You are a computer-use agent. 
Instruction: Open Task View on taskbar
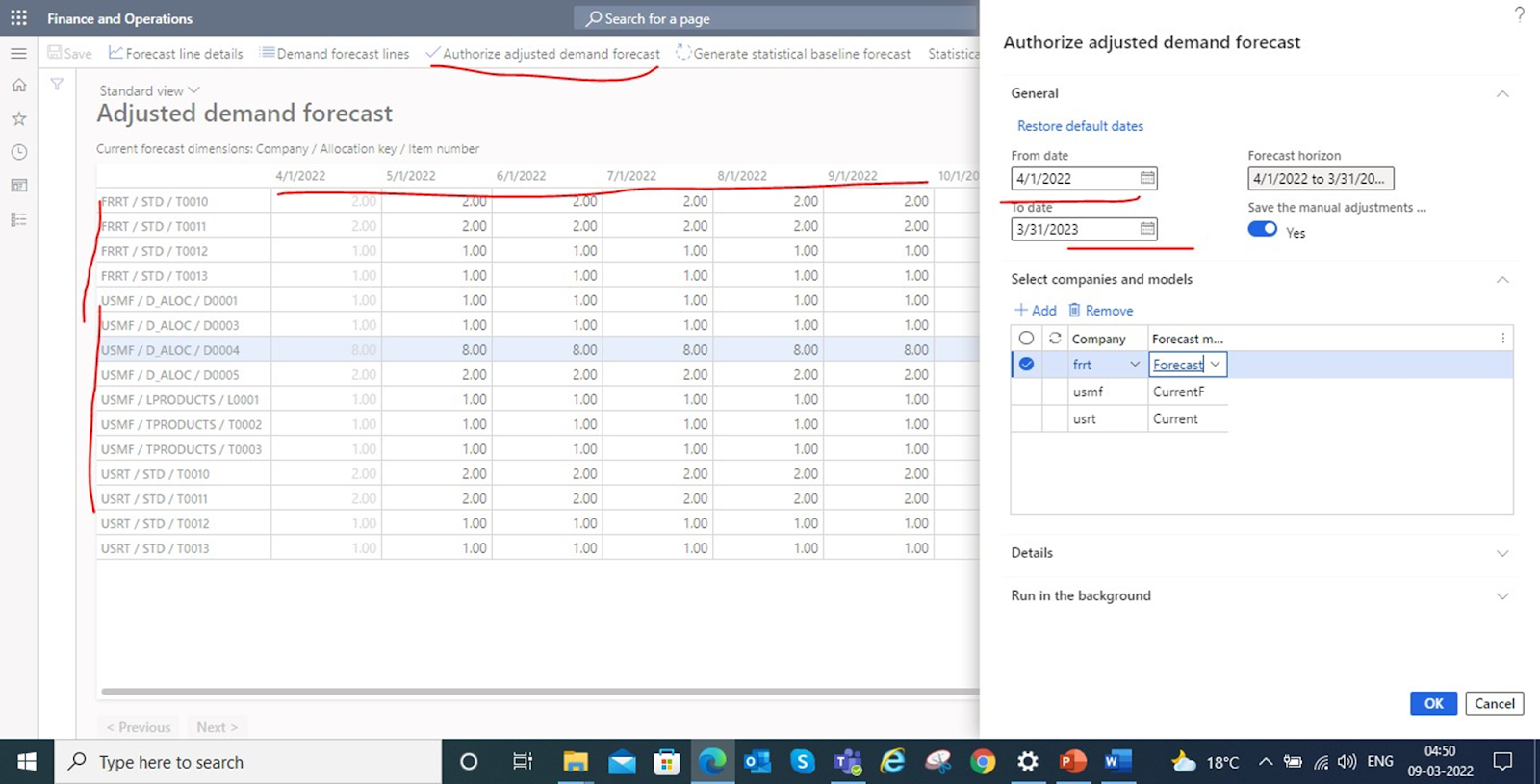coord(523,762)
